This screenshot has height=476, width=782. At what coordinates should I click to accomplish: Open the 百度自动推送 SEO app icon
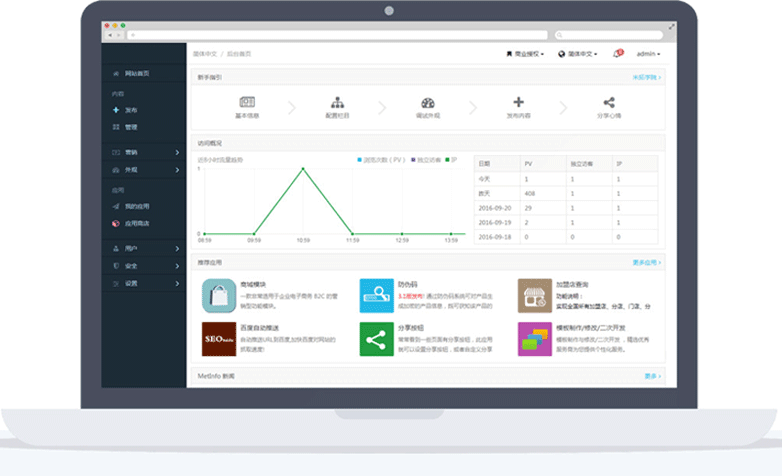click(x=219, y=339)
